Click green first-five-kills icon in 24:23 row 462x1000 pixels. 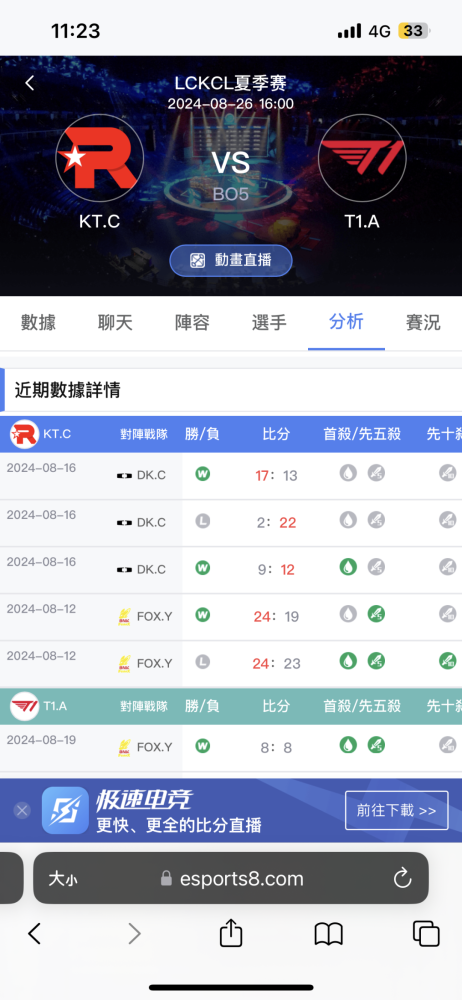click(376, 661)
